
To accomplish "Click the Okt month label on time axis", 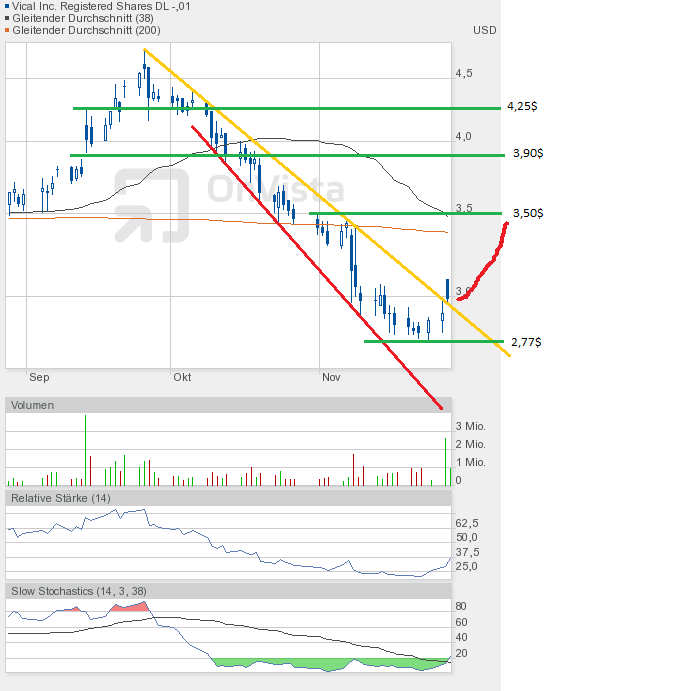I will [182, 377].
